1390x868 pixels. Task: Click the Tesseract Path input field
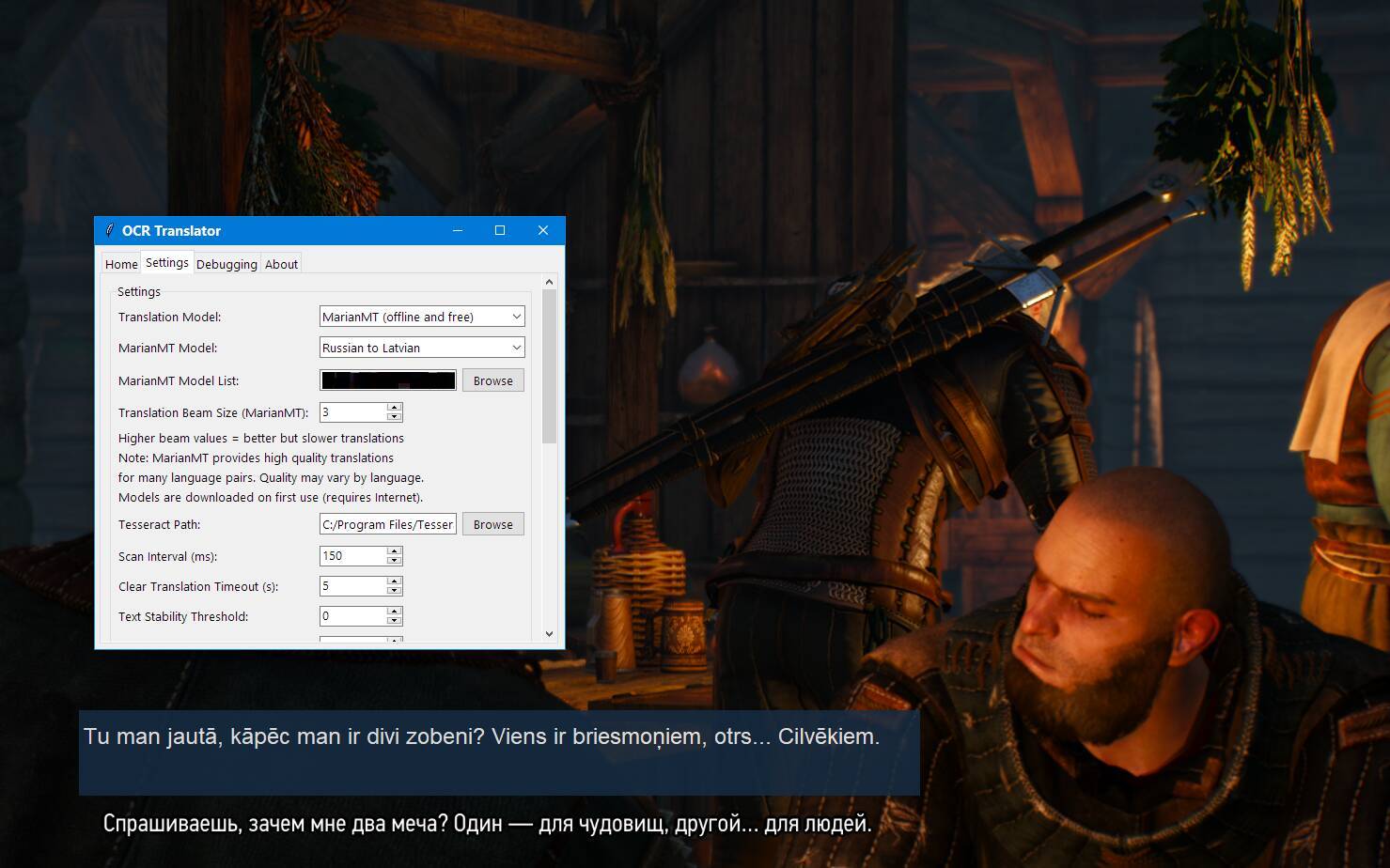(x=388, y=524)
